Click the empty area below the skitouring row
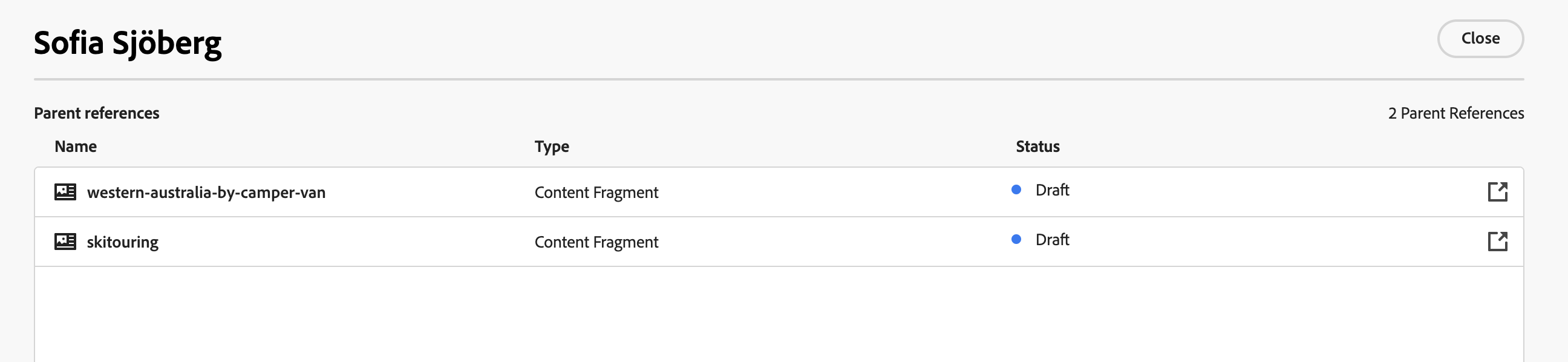Image resolution: width=1568 pixels, height=362 pixels. click(x=779, y=314)
